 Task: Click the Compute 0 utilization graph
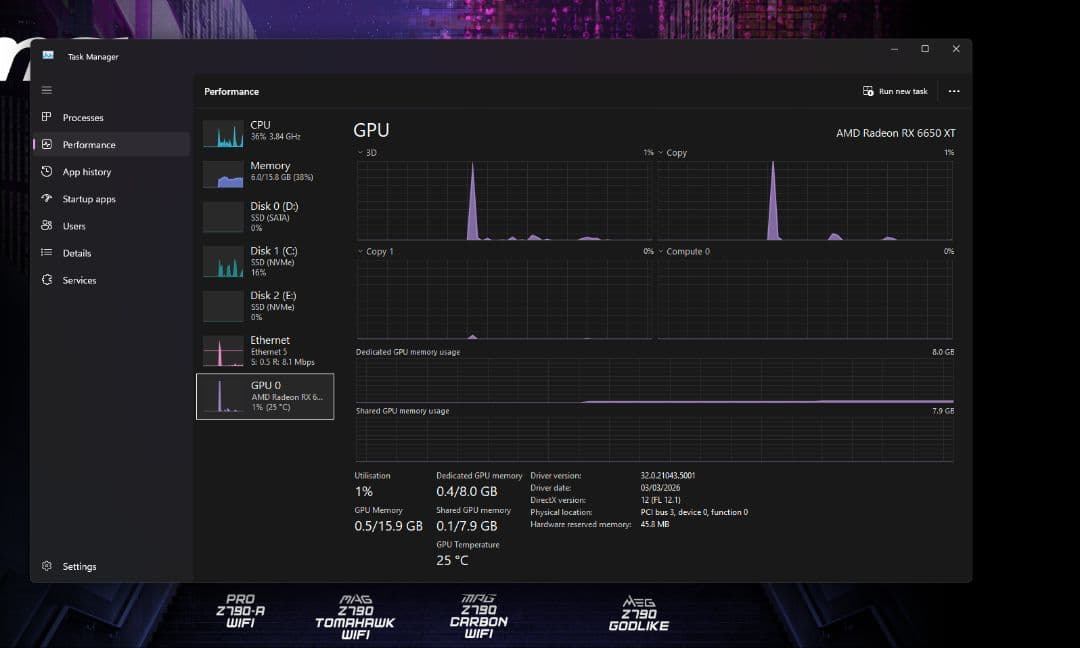(805, 300)
